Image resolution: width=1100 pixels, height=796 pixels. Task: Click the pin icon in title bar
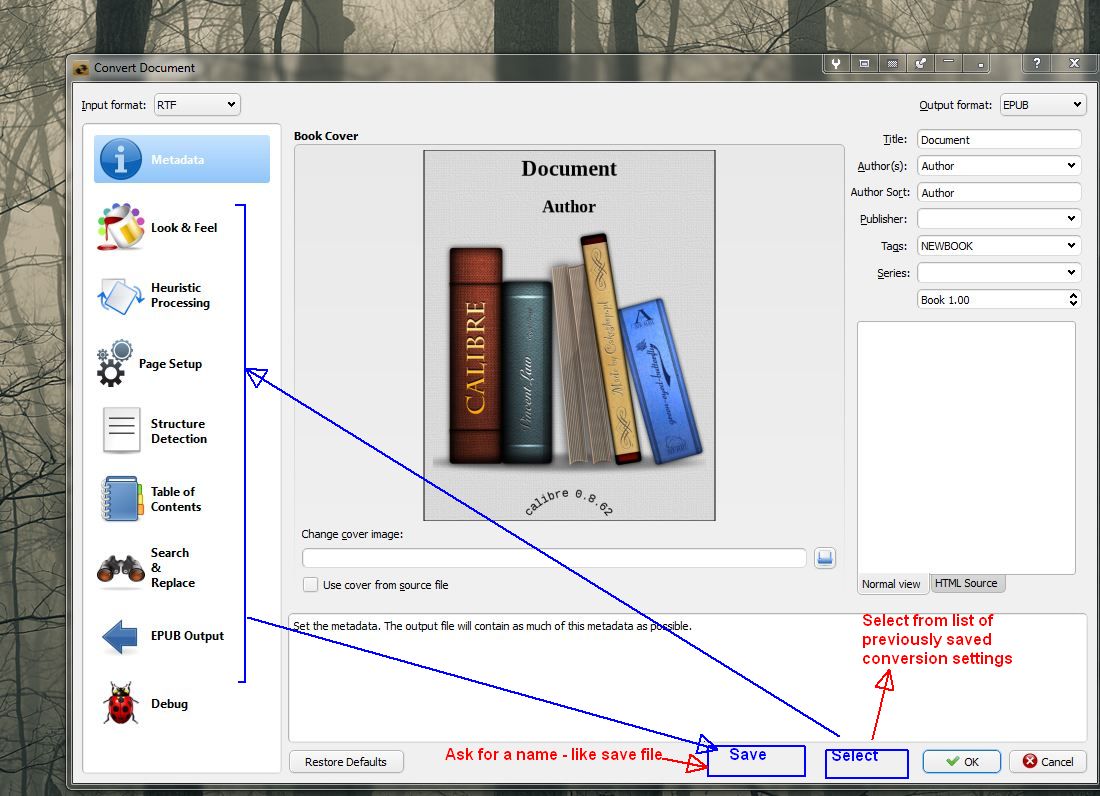pos(920,63)
